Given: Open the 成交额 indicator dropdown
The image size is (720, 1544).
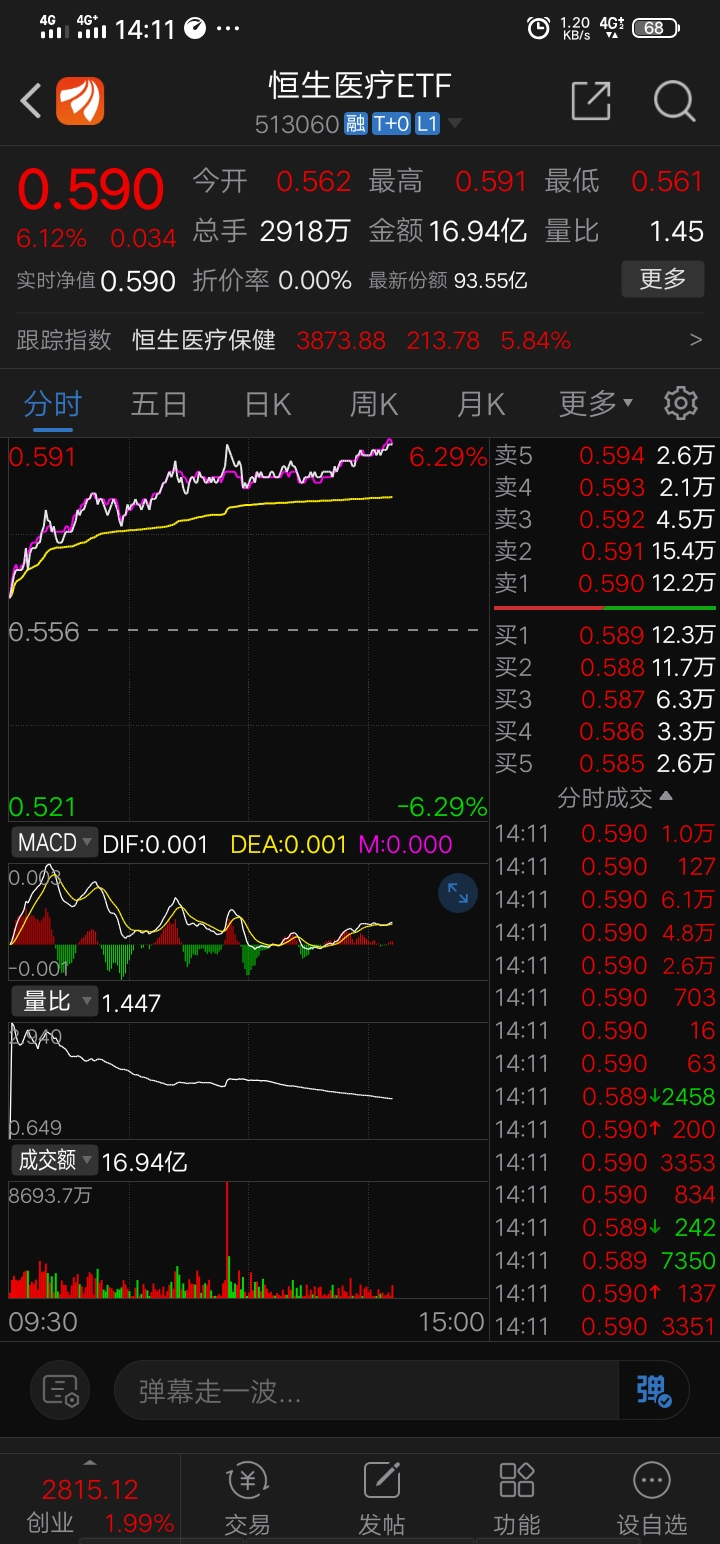Looking at the screenshot, I should (55, 1160).
